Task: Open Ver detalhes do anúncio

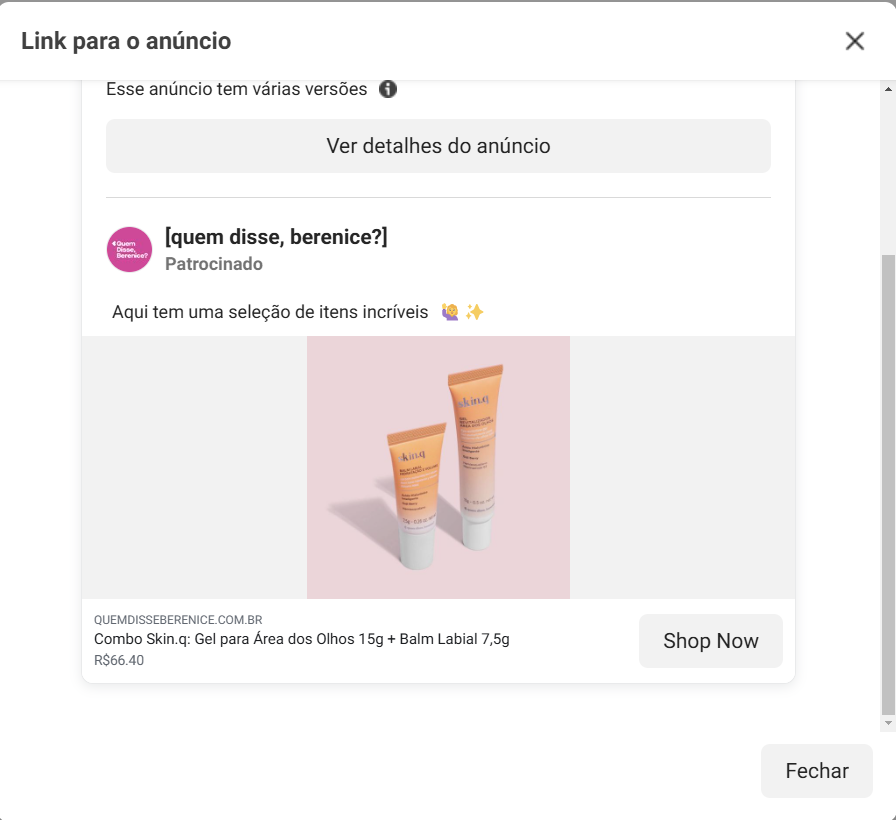Action: click(x=438, y=146)
